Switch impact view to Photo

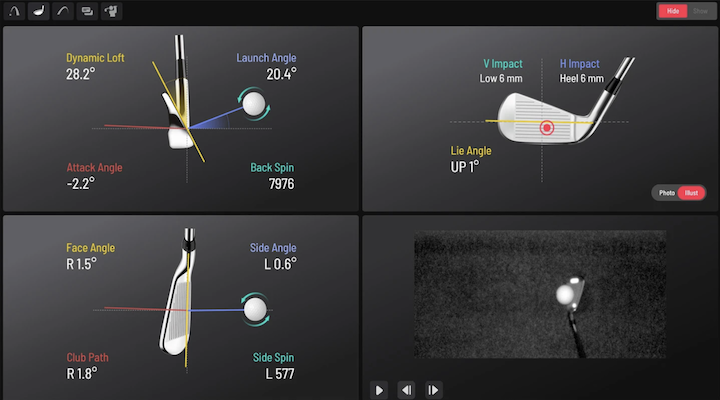coord(665,192)
